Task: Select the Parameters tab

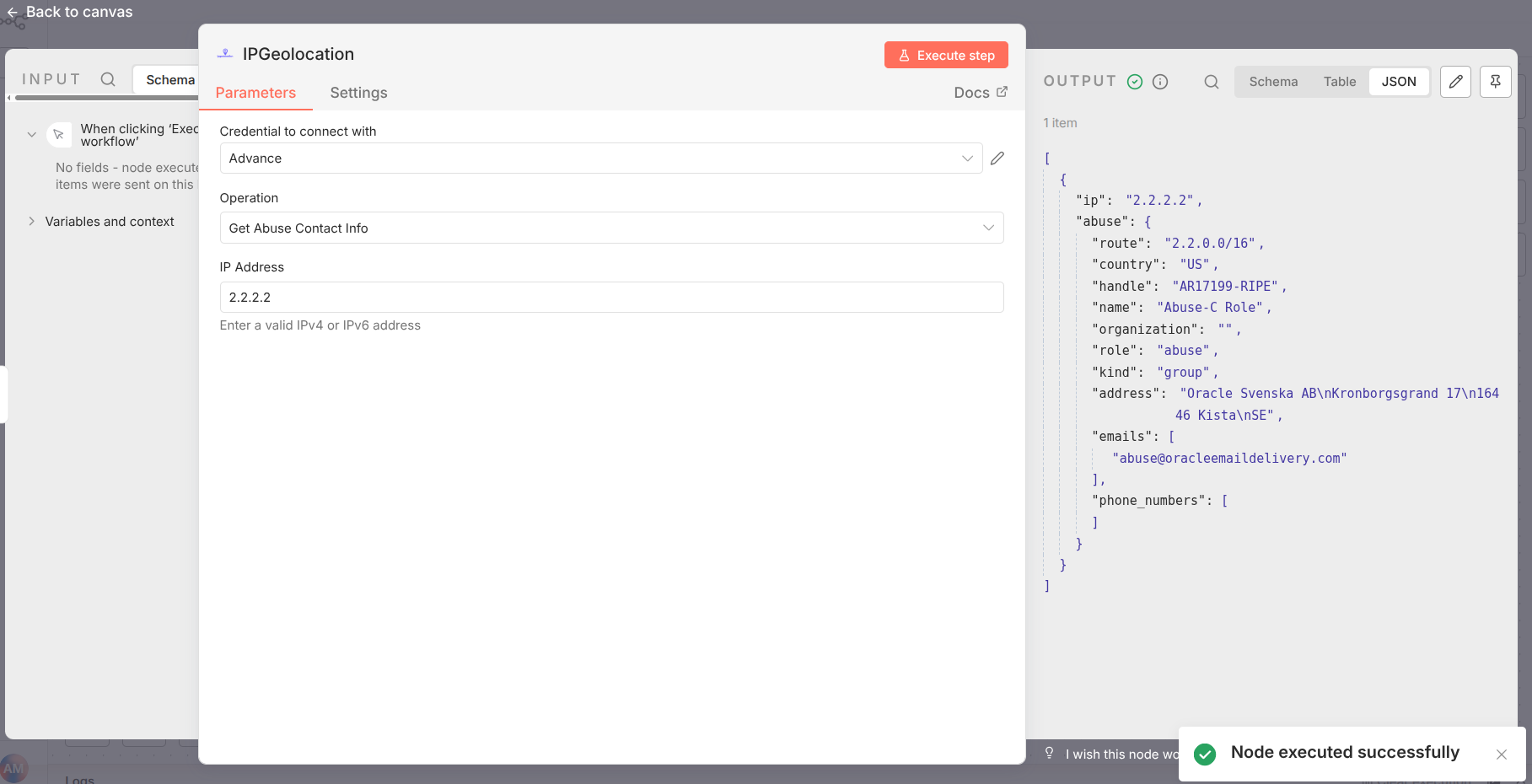Action: 255,93
